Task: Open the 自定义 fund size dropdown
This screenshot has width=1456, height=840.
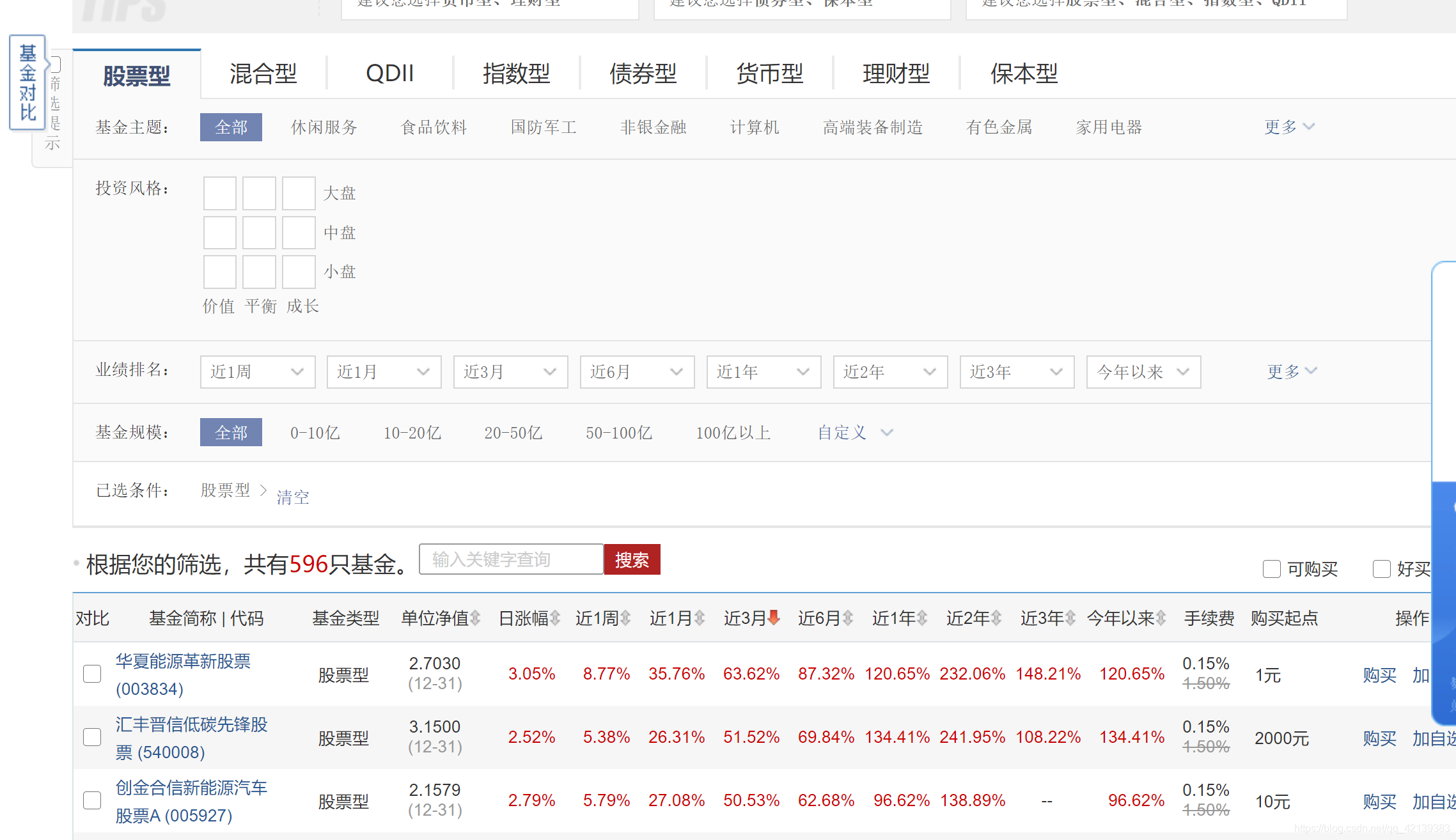Action: point(856,433)
